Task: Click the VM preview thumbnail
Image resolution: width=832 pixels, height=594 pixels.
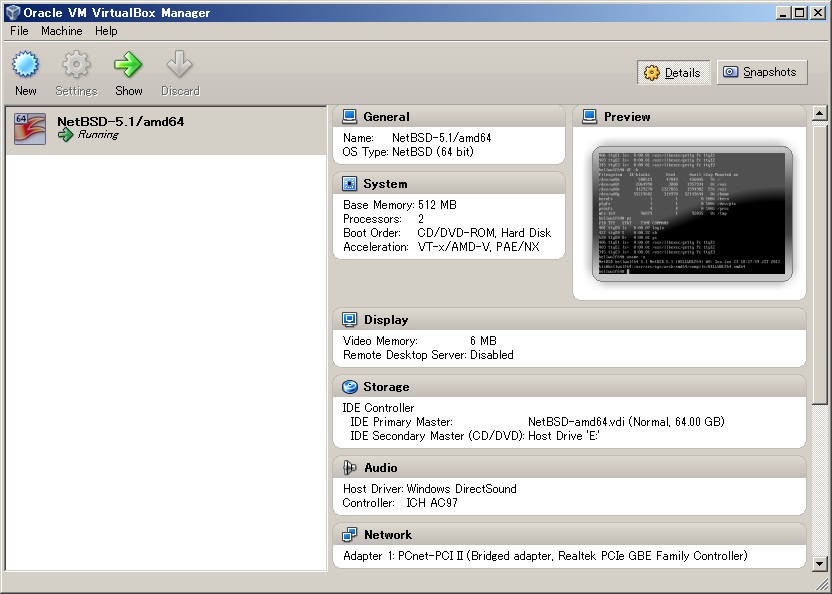Action: [691, 213]
